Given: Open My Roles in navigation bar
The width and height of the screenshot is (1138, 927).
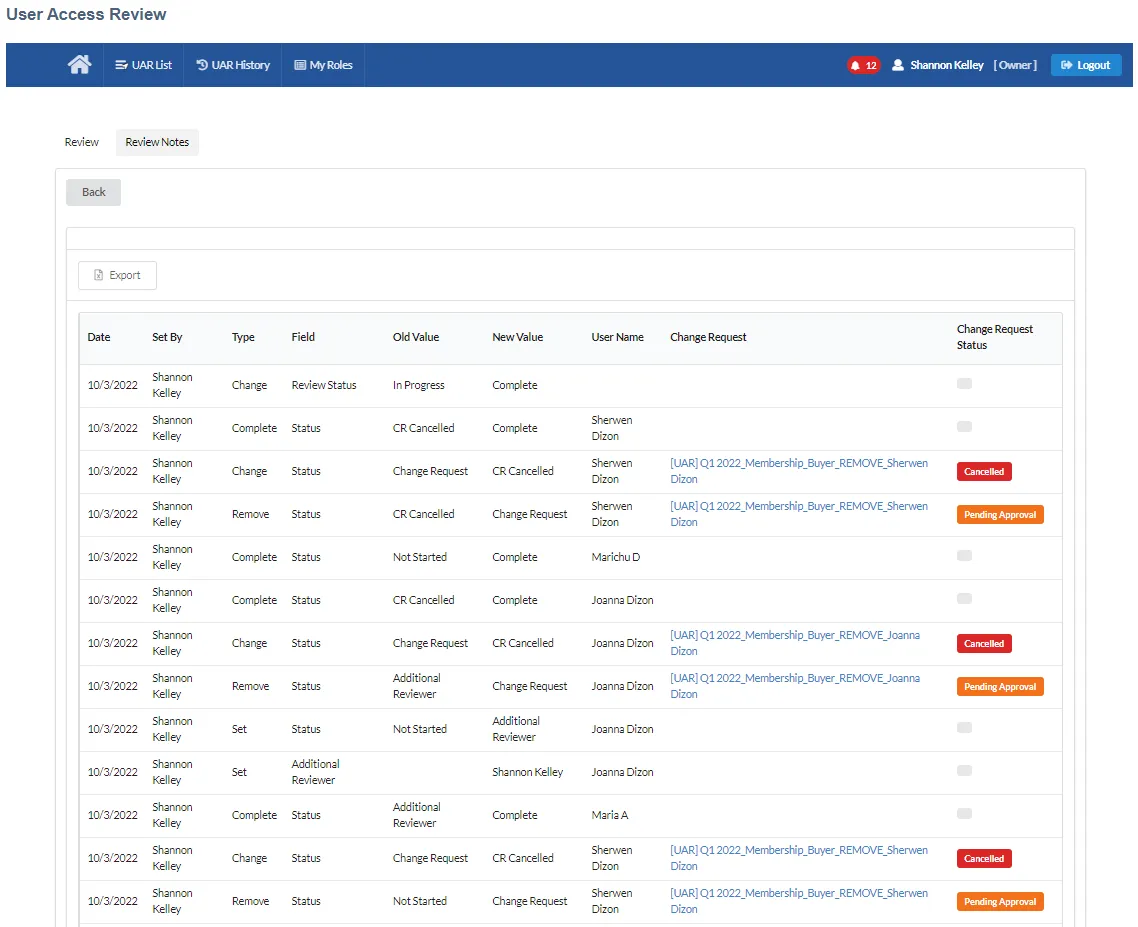Looking at the screenshot, I should pyautogui.click(x=323, y=65).
